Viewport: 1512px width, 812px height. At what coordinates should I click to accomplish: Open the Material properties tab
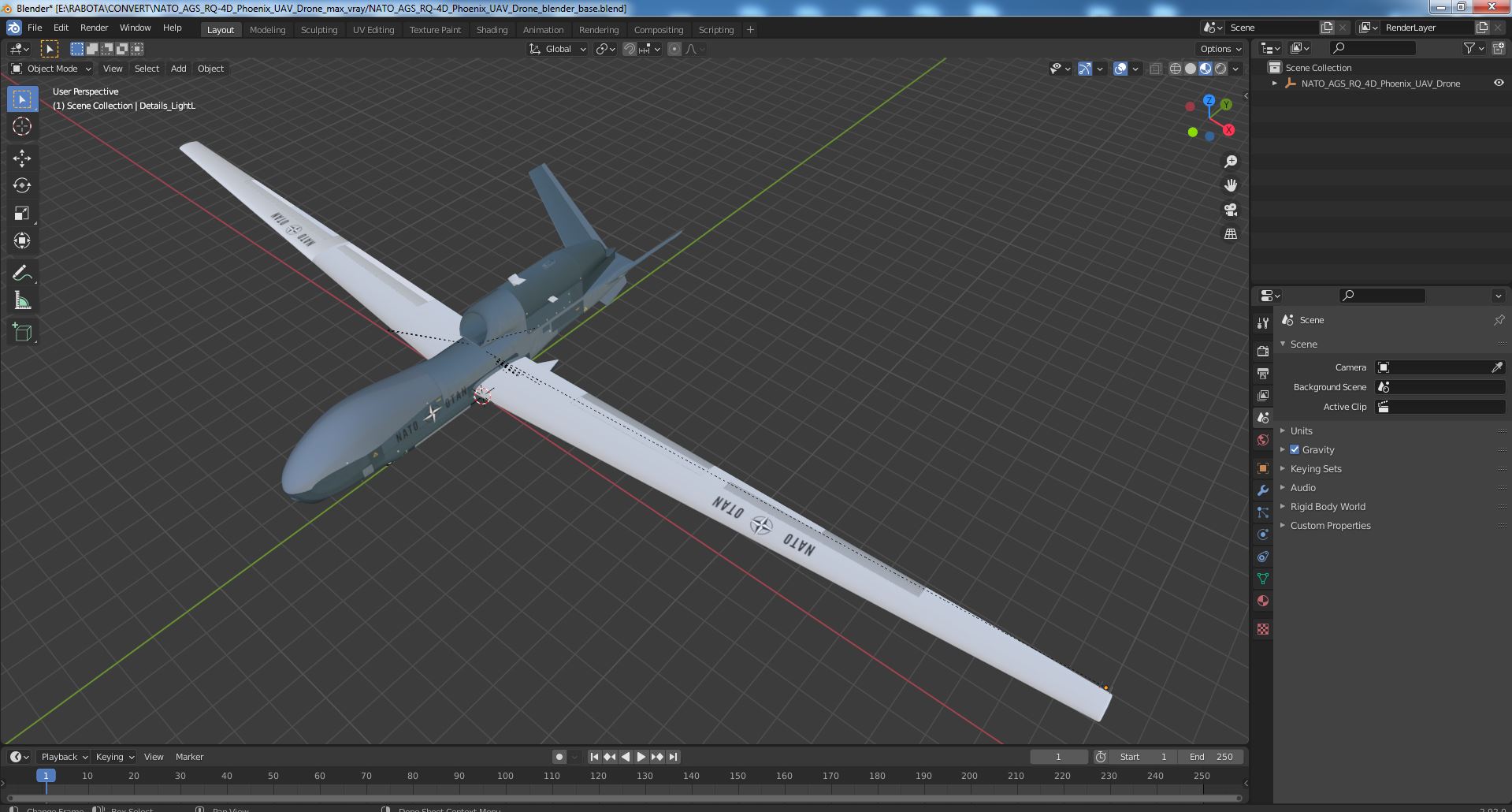[x=1263, y=601]
